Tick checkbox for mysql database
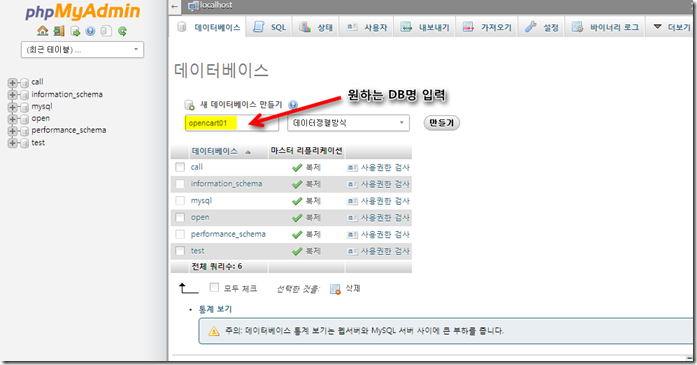The height and width of the screenshot is (365, 697). click(180, 201)
